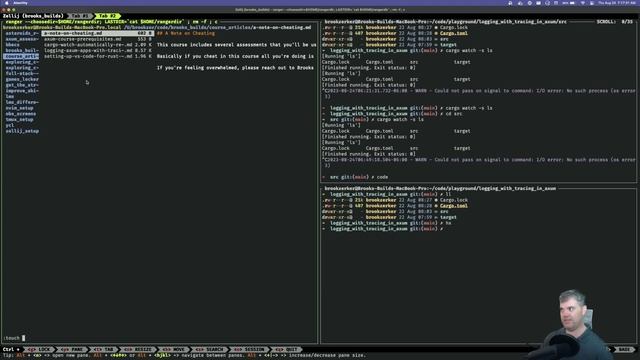Select cargo-watch-automatically-re~.md file row
Image resolution: width=640 pixels, height=360 pixels.
point(98,45)
